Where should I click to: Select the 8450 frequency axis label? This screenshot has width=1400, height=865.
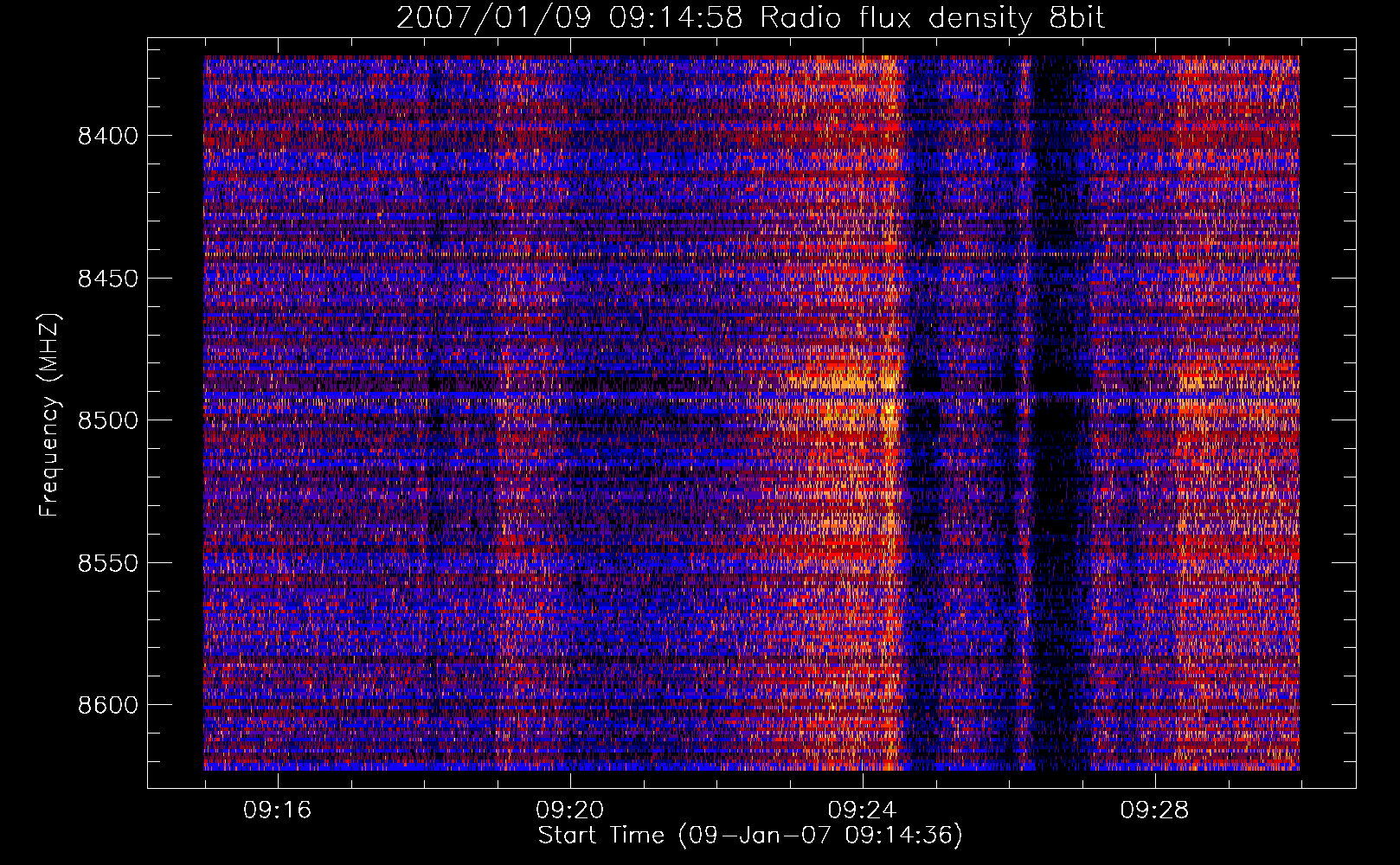pos(107,279)
